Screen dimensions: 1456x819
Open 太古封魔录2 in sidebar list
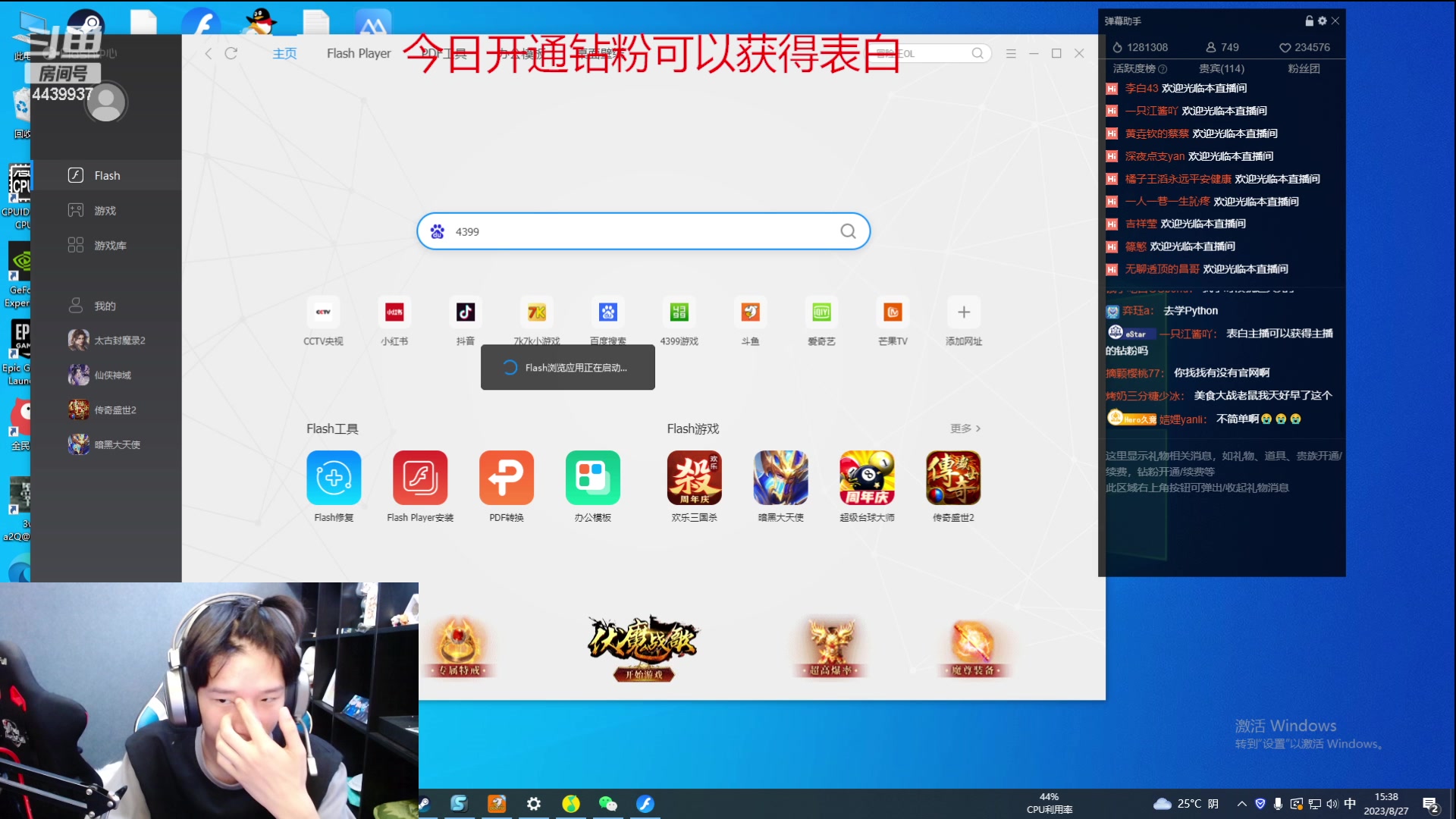click(106, 340)
